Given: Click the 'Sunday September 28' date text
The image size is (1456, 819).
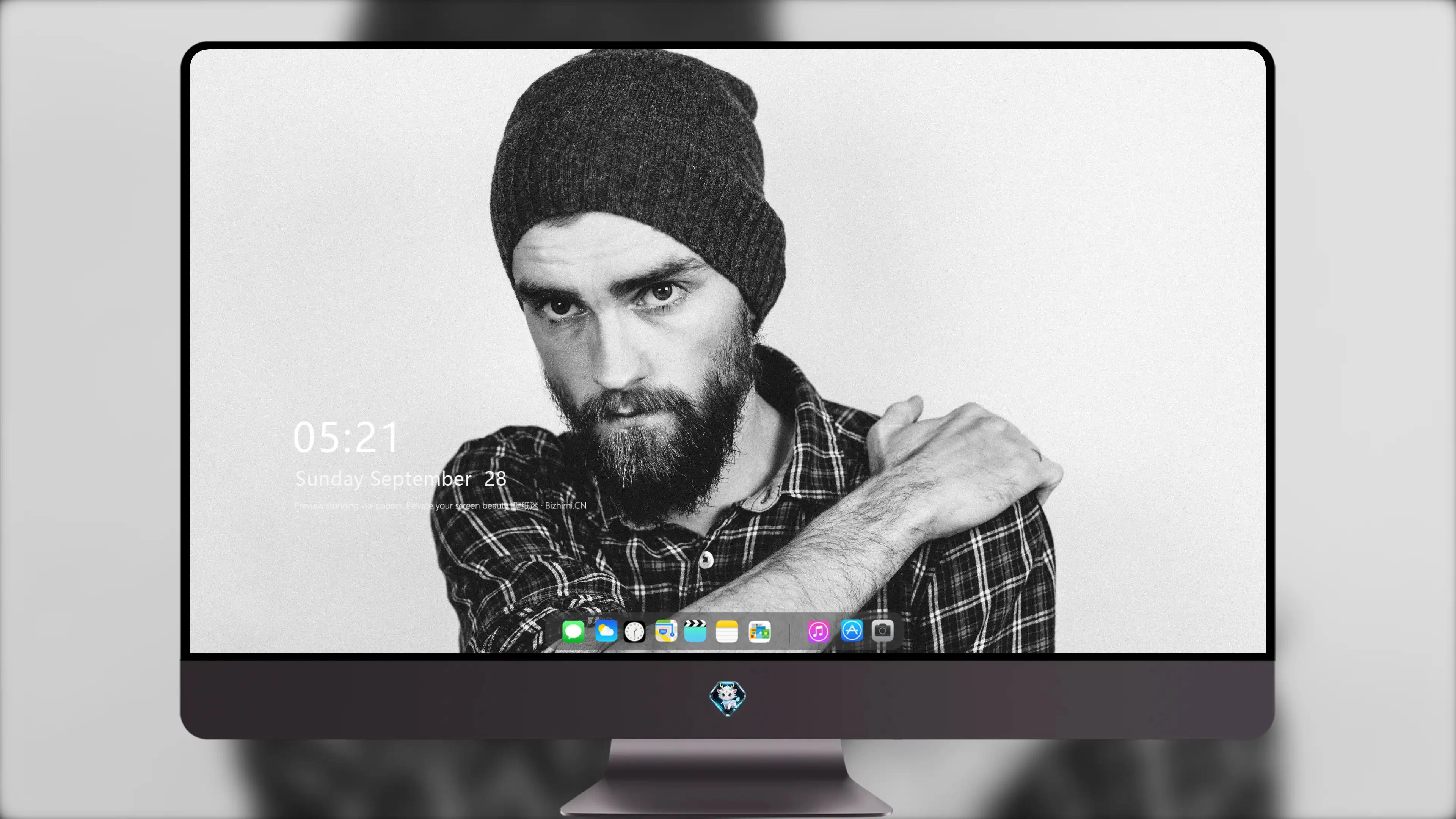Looking at the screenshot, I should click(400, 479).
